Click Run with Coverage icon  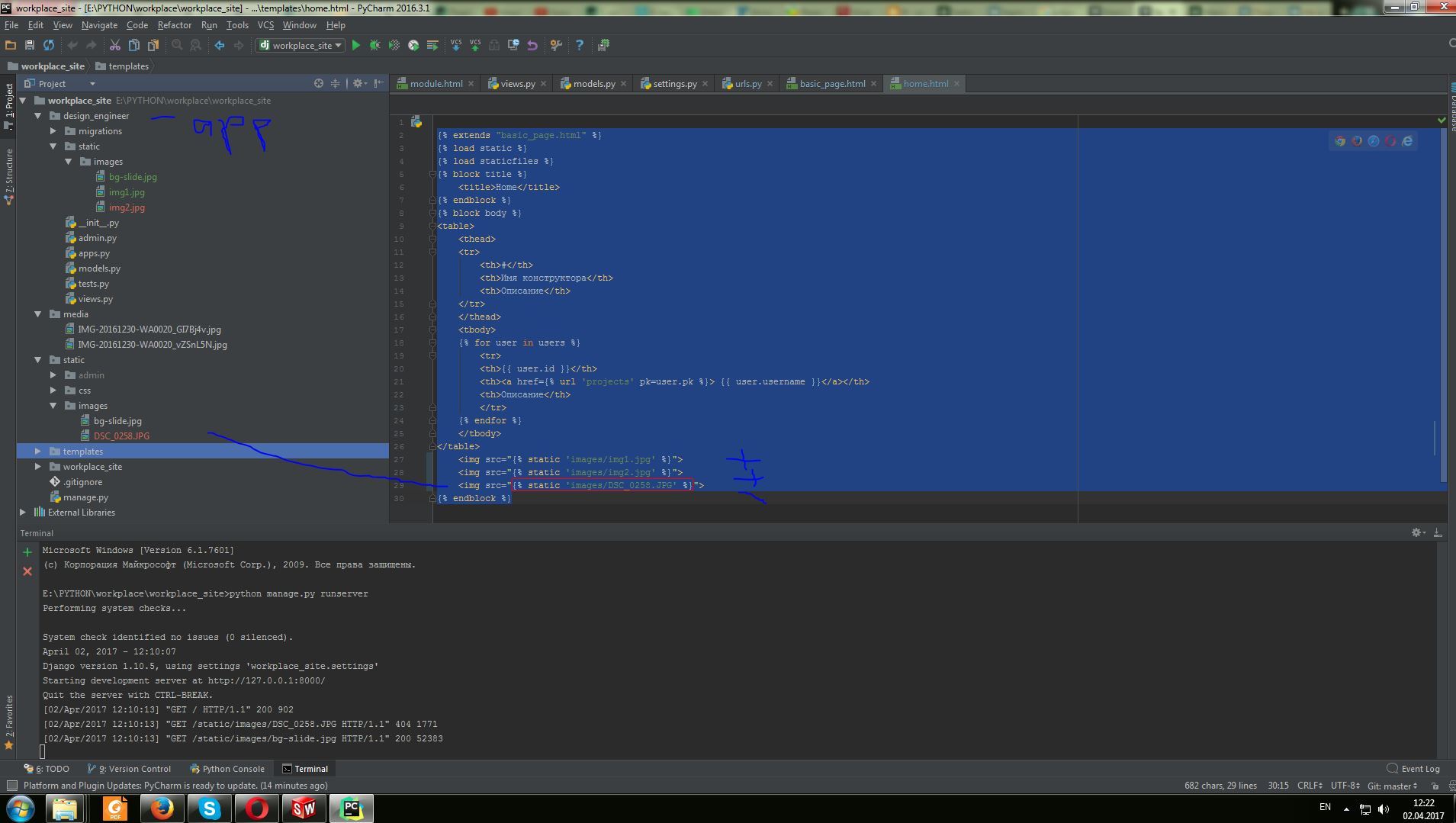(x=394, y=45)
